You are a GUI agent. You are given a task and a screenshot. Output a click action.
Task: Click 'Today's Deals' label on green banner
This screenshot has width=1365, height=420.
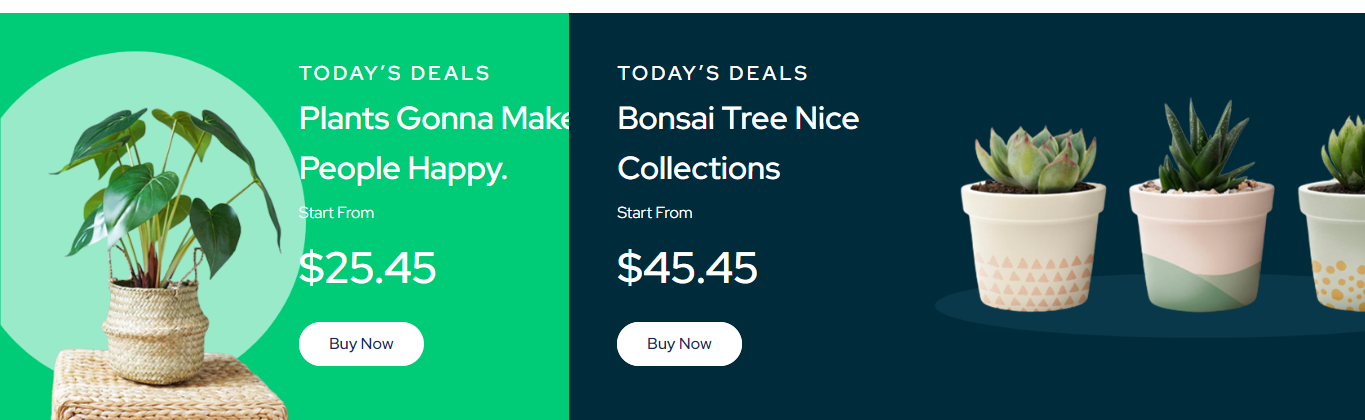[x=394, y=73]
